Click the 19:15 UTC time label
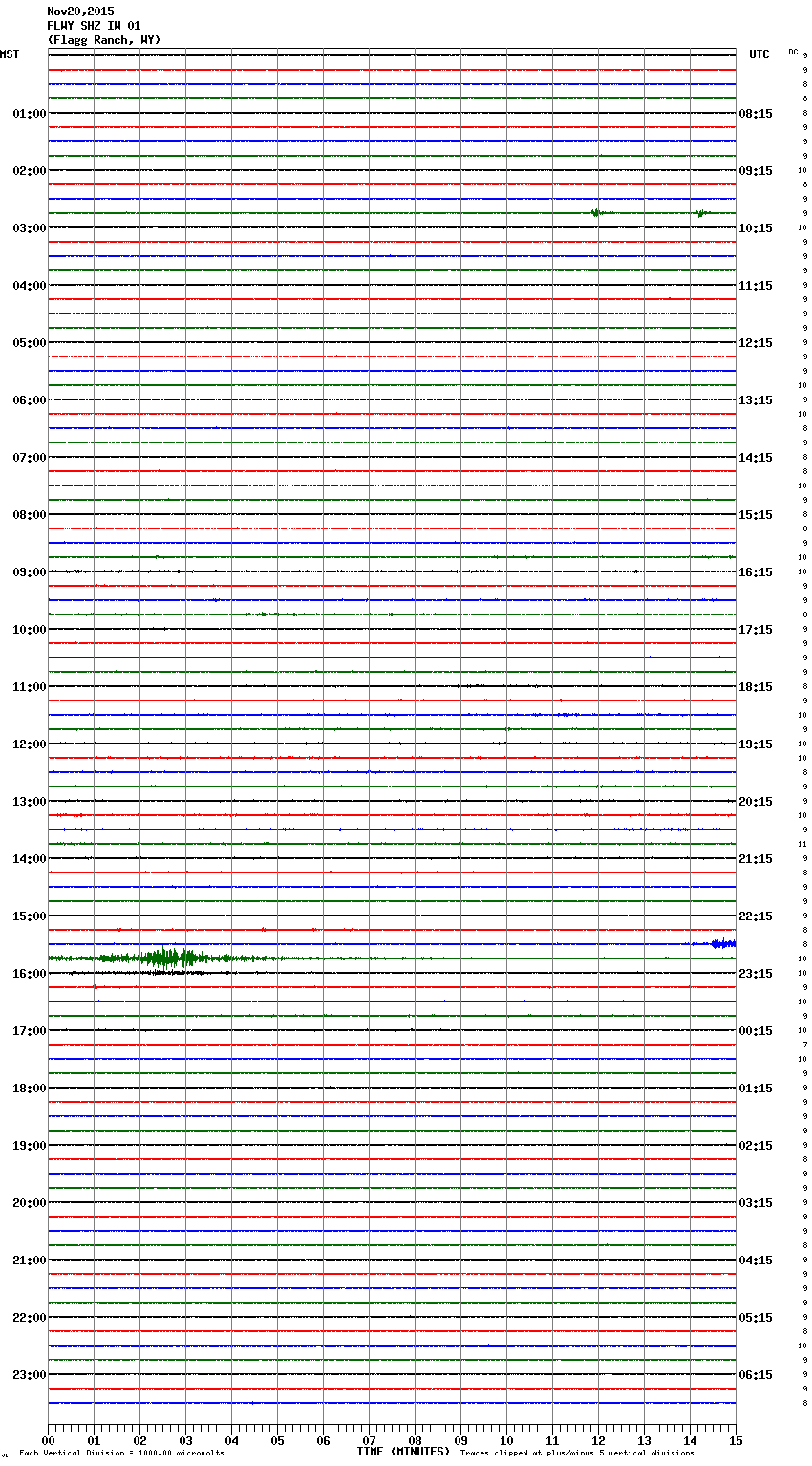Screen dimensions: 812x1466 pyautogui.click(x=756, y=744)
